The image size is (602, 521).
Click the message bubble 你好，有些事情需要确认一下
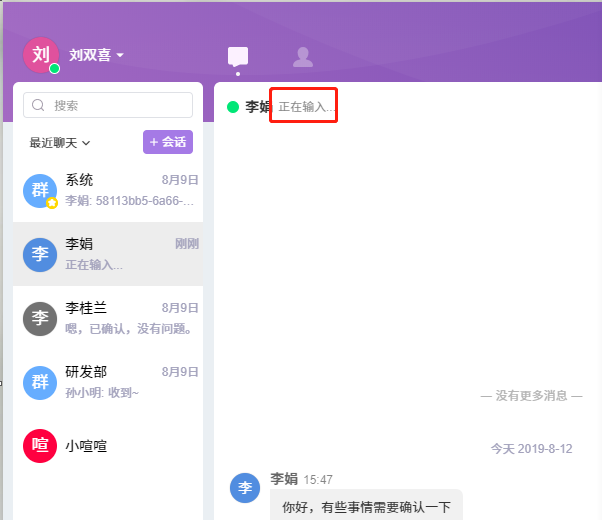365,507
